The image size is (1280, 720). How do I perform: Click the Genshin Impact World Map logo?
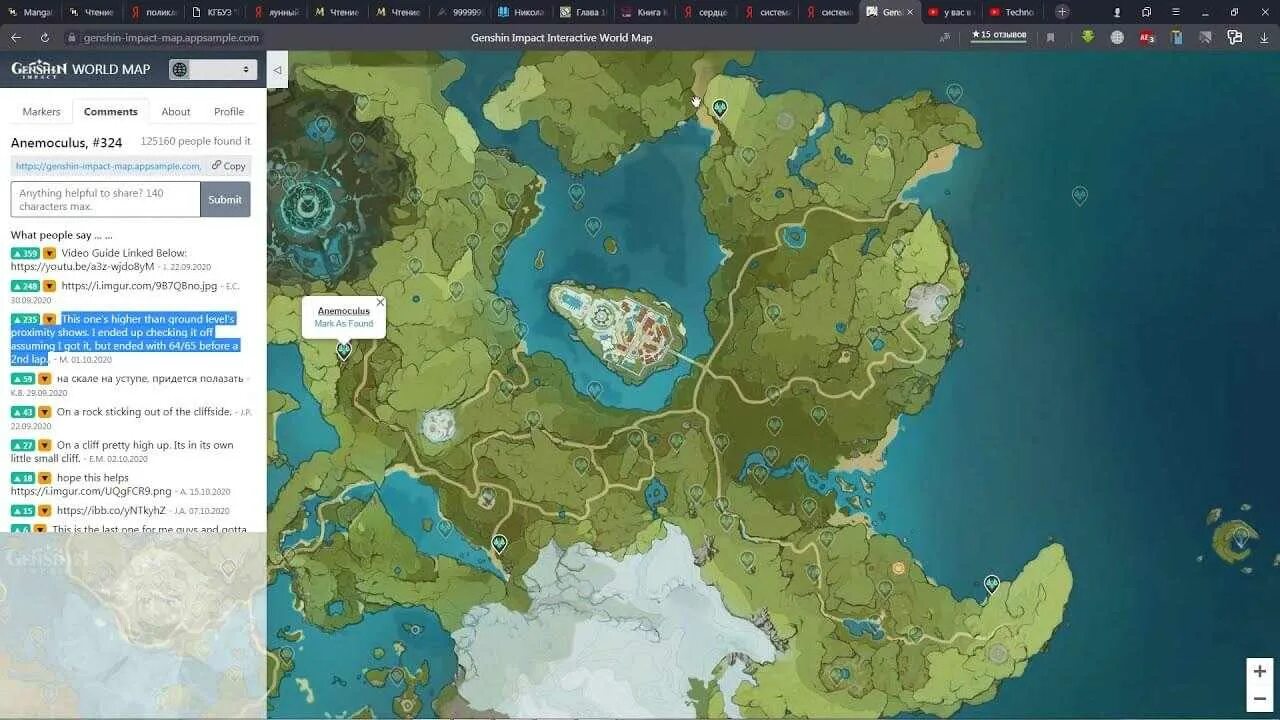(80, 69)
